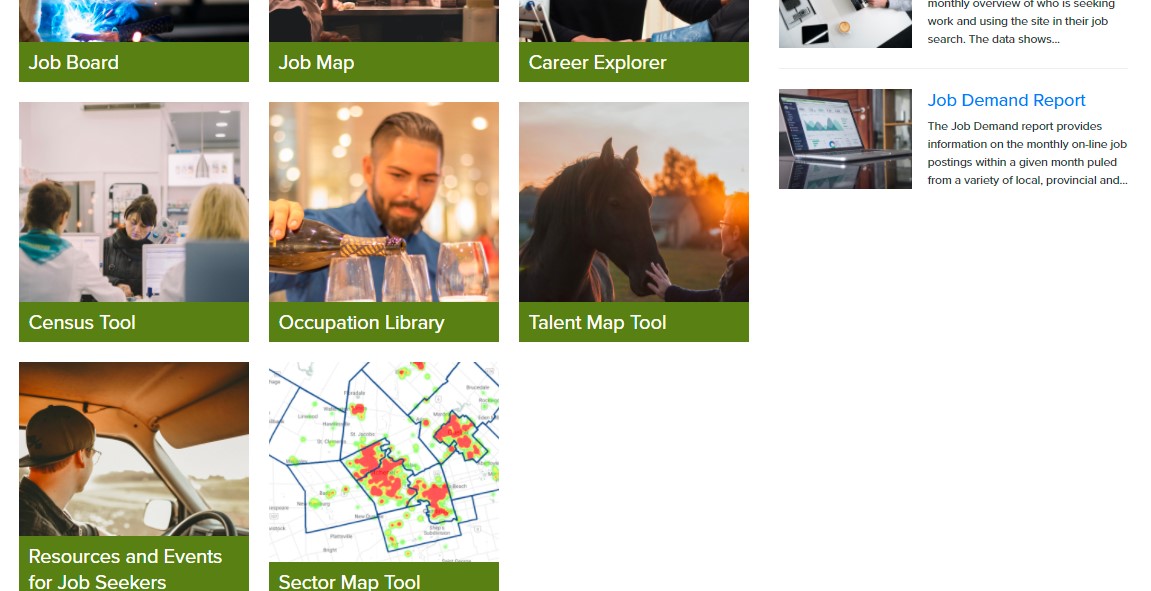Open the Sector Map Tool label
The width and height of the screenshot is (1151, 591).
[x=384, y=577]
